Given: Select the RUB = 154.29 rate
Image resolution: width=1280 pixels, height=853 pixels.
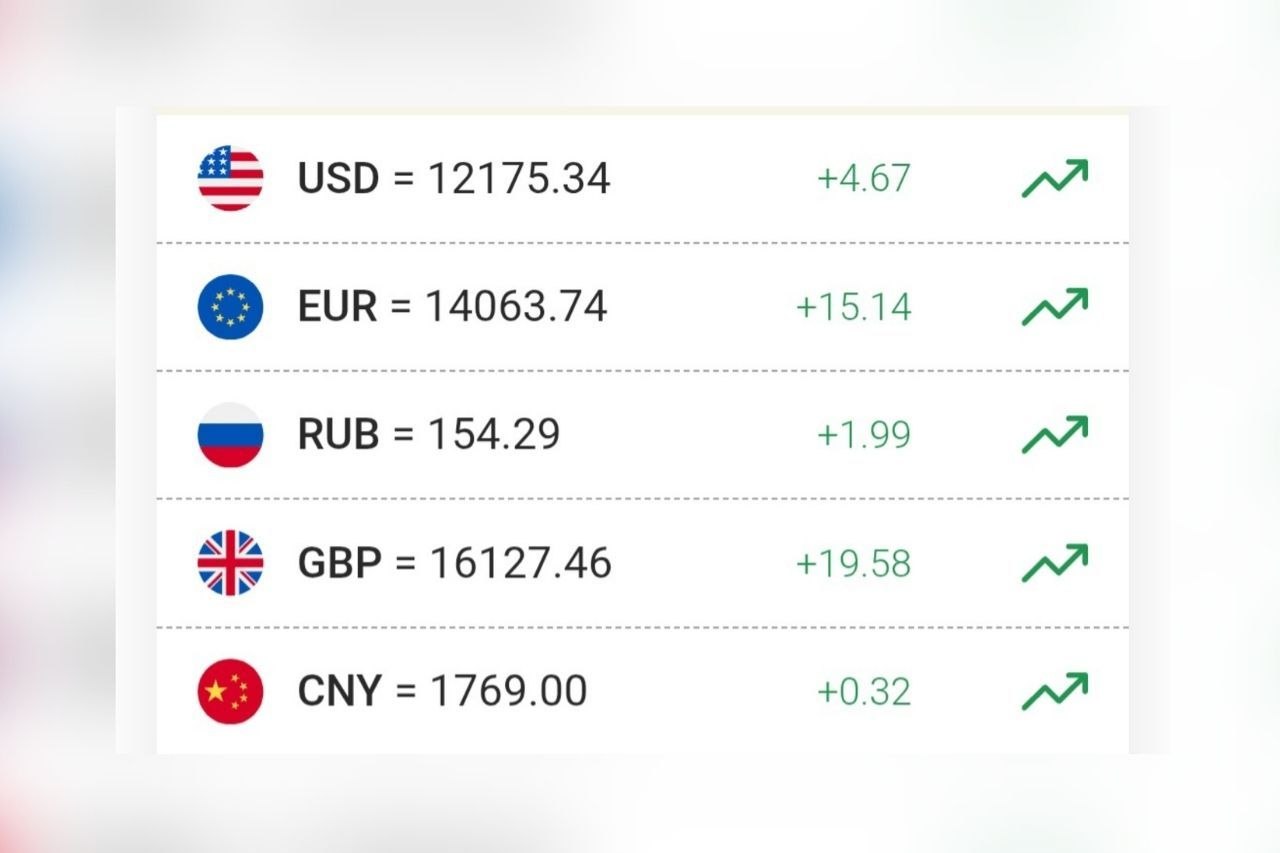Looking at the screenshot, I should (429, 435).
